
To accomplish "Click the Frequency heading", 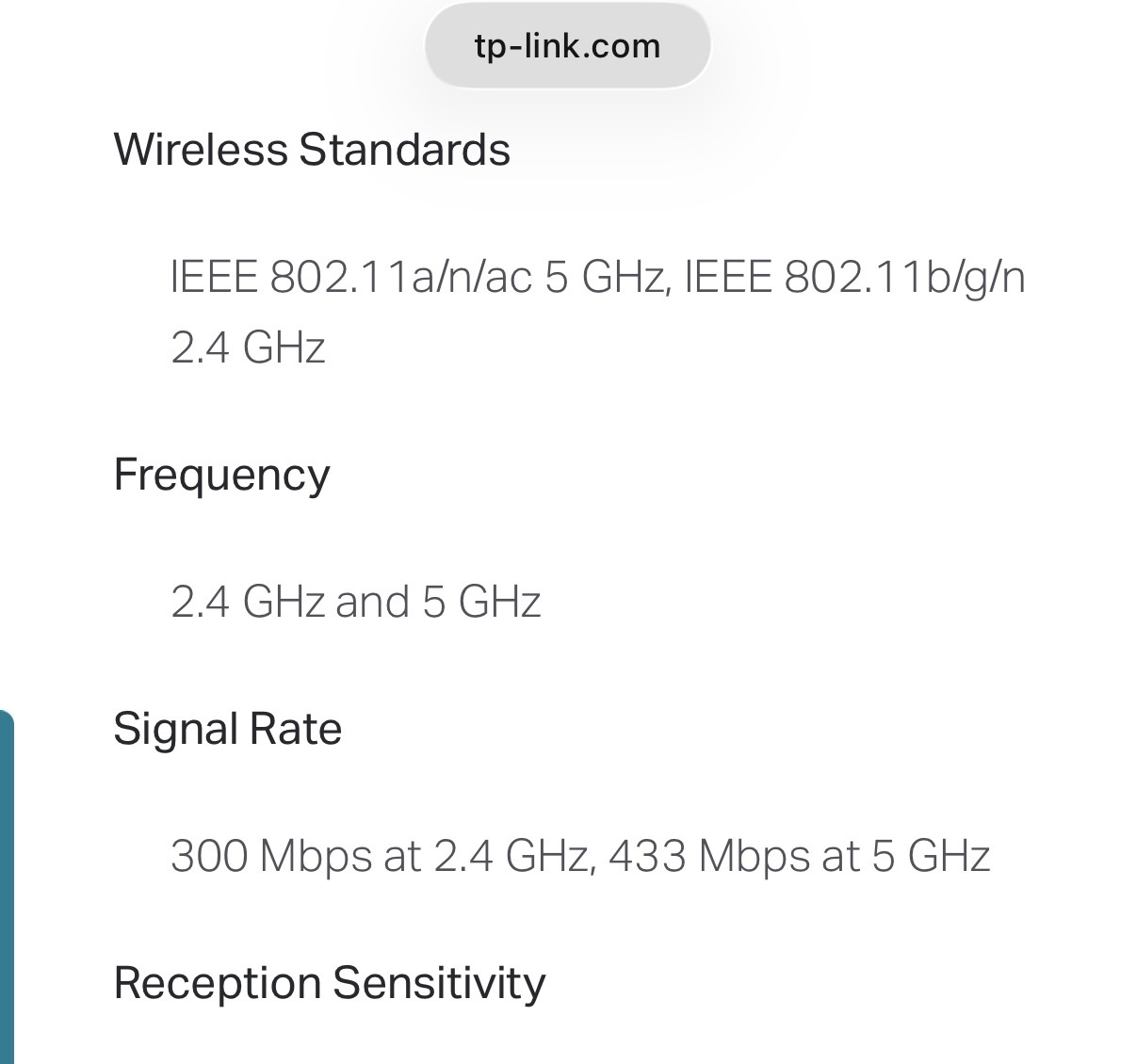I will [221, 476].
